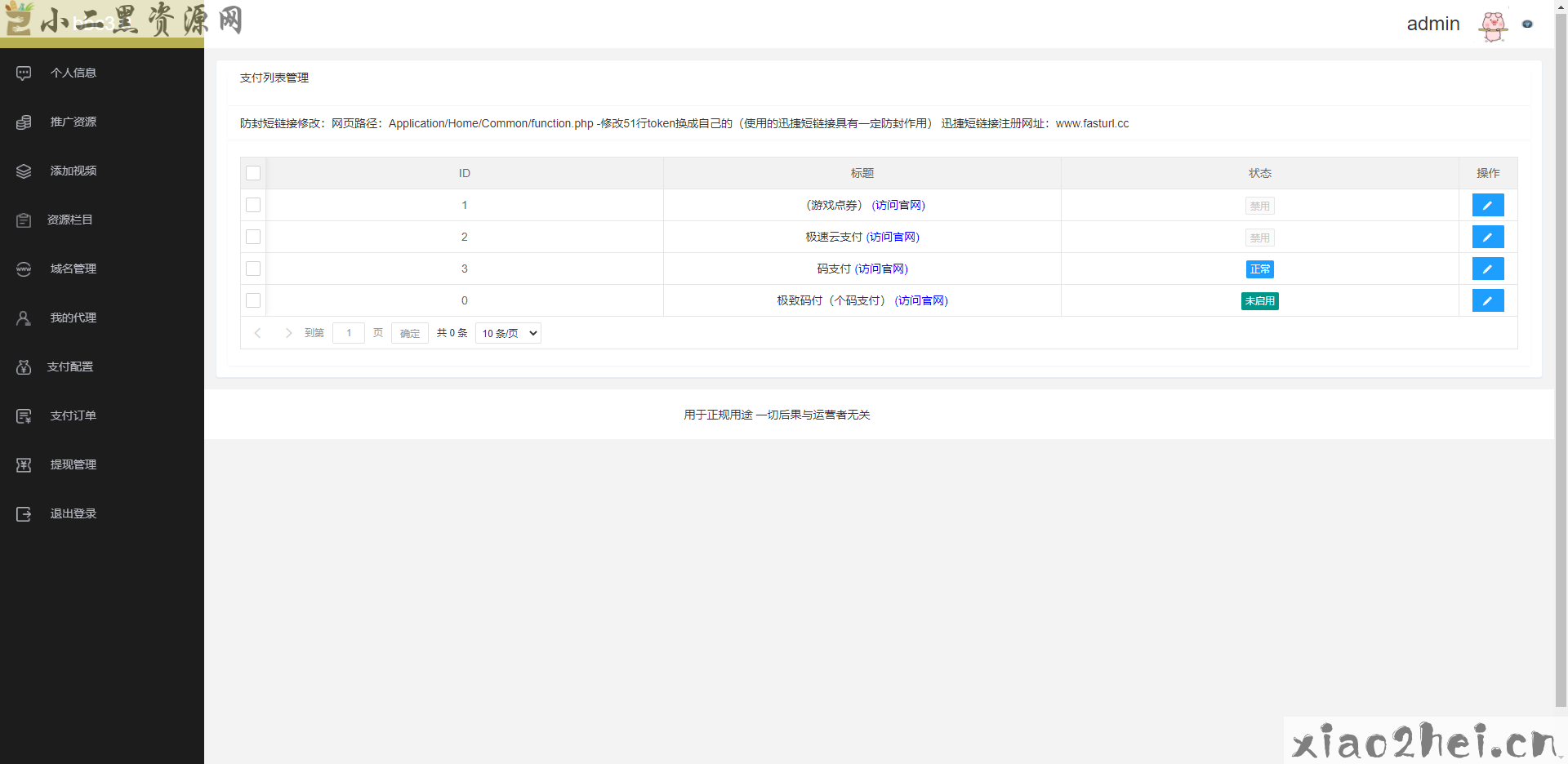Image resolution: width=1568 pixels, height=764 pixels.
Task: Visit 访问官网 link for 码支付
Action: click(x=881, y=269)
